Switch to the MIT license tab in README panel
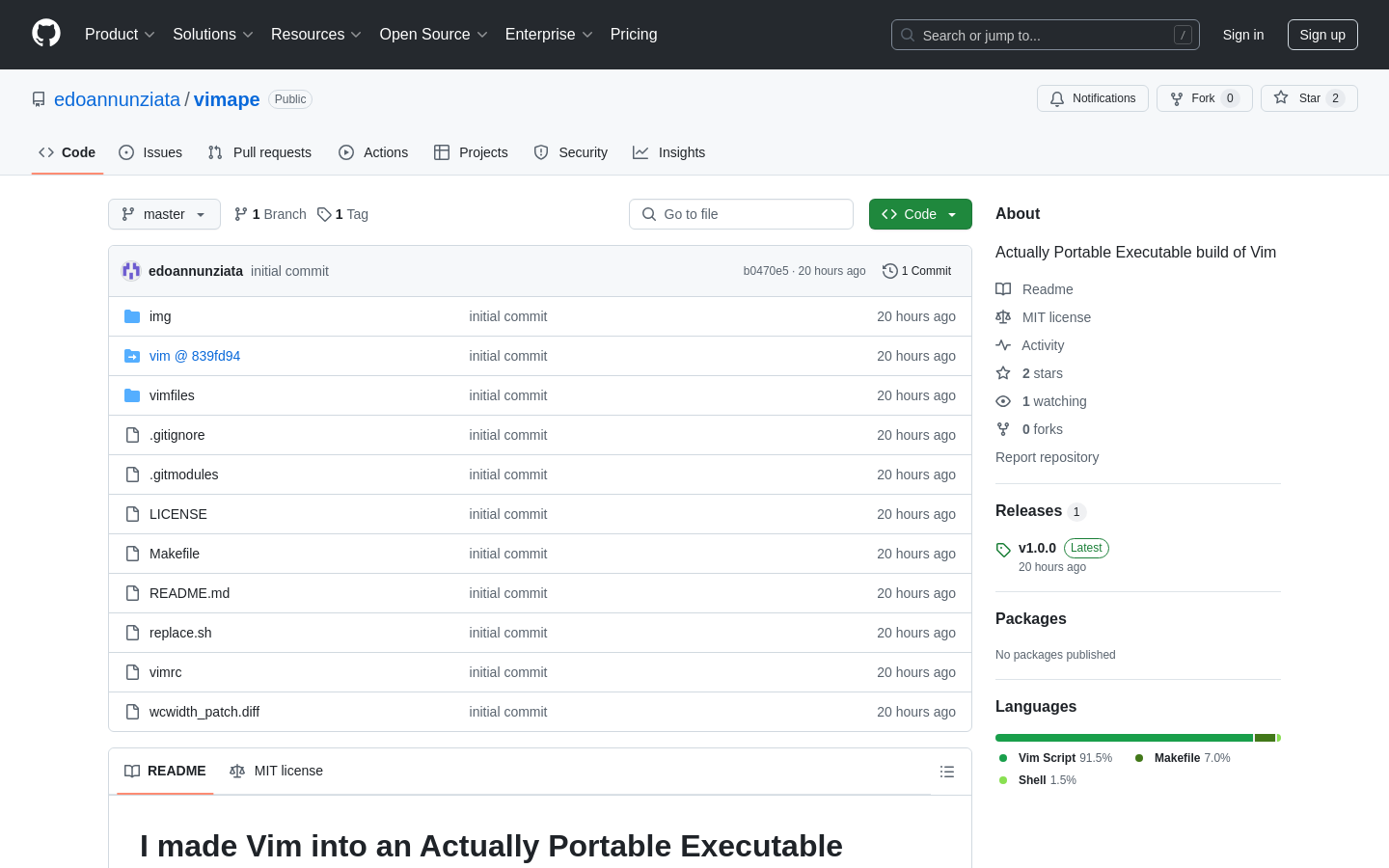This screenshot has width=1389, height=868. pyautogui.click(x=276, y=771)
